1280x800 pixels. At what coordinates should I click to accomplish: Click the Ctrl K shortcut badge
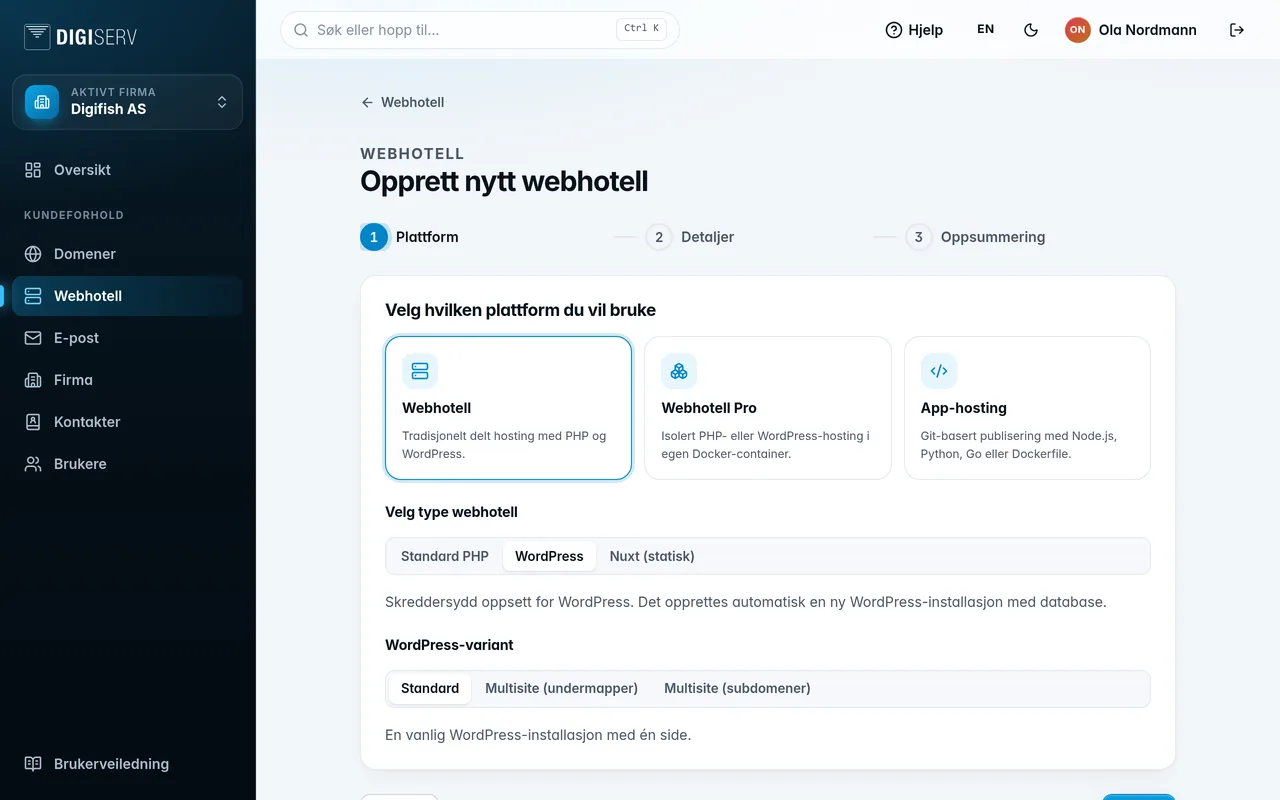pyautogui.click(x=641, y=29)
